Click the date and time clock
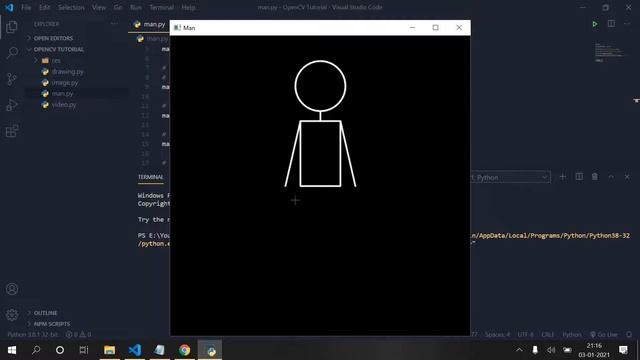 click(x=594, y=350)
